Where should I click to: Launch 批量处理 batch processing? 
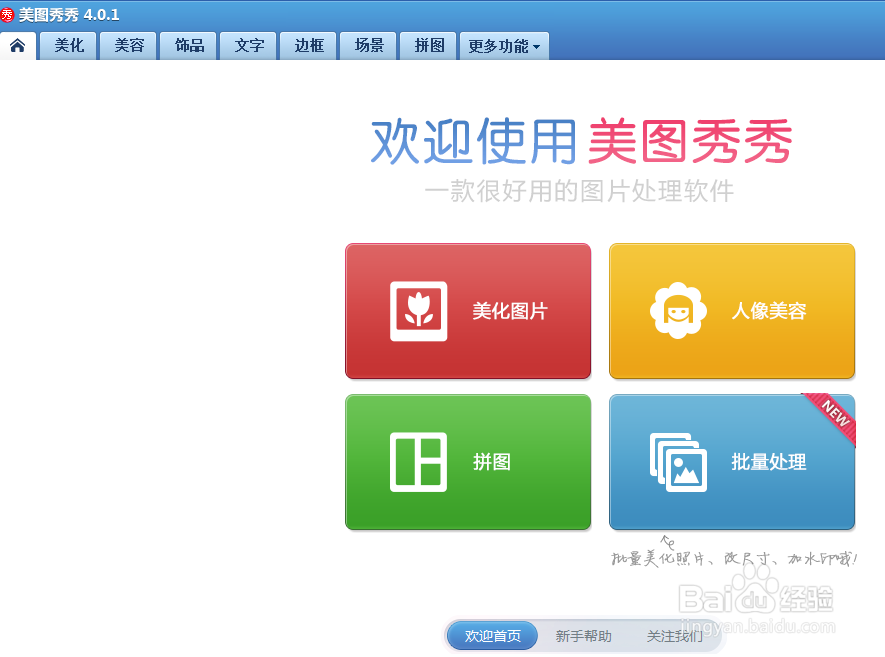[731, 462]
